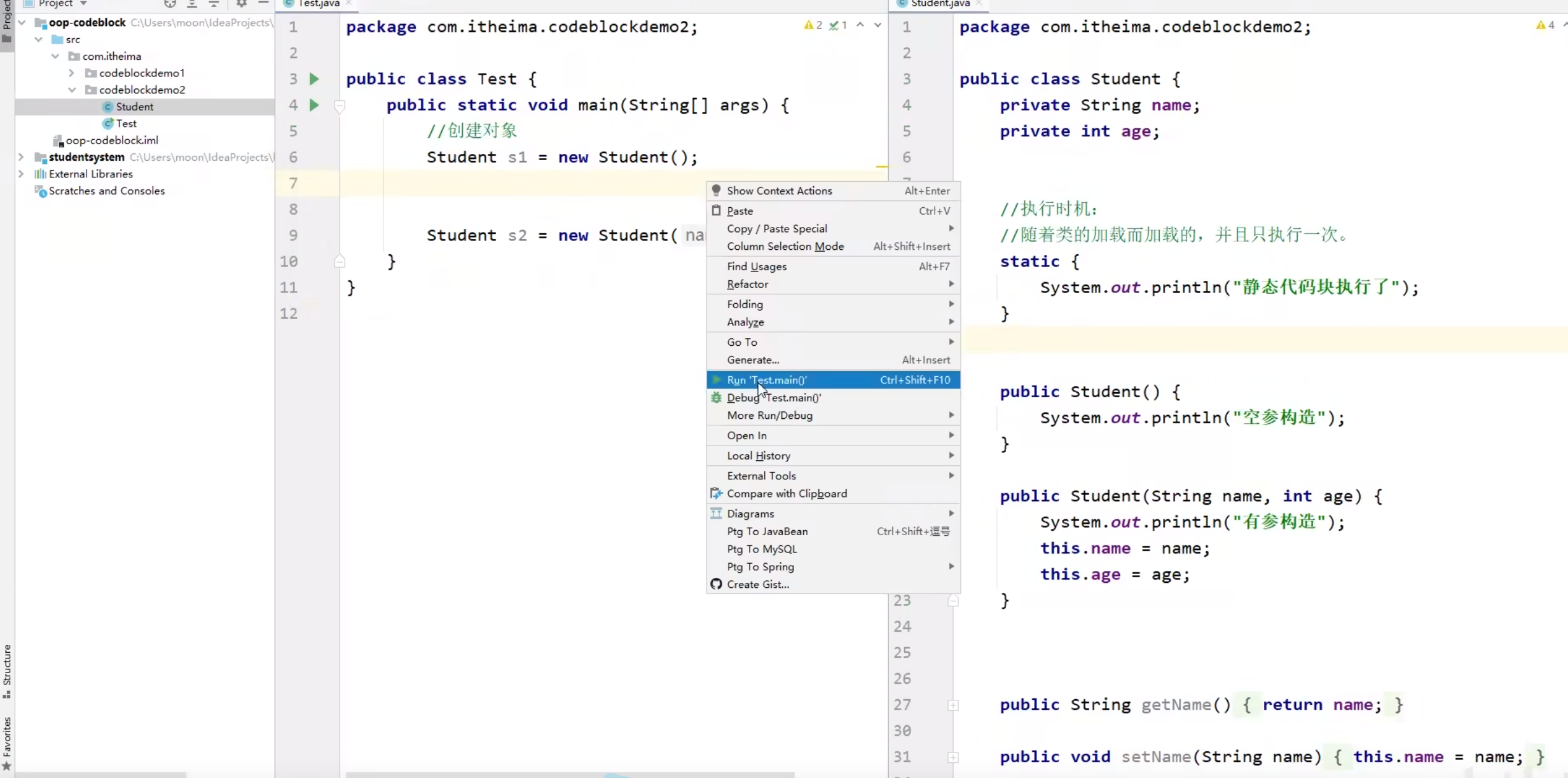This screenshot has height=778, width=1568.
Task: Click the locate opened file icon
Action: tap(170, 4)
